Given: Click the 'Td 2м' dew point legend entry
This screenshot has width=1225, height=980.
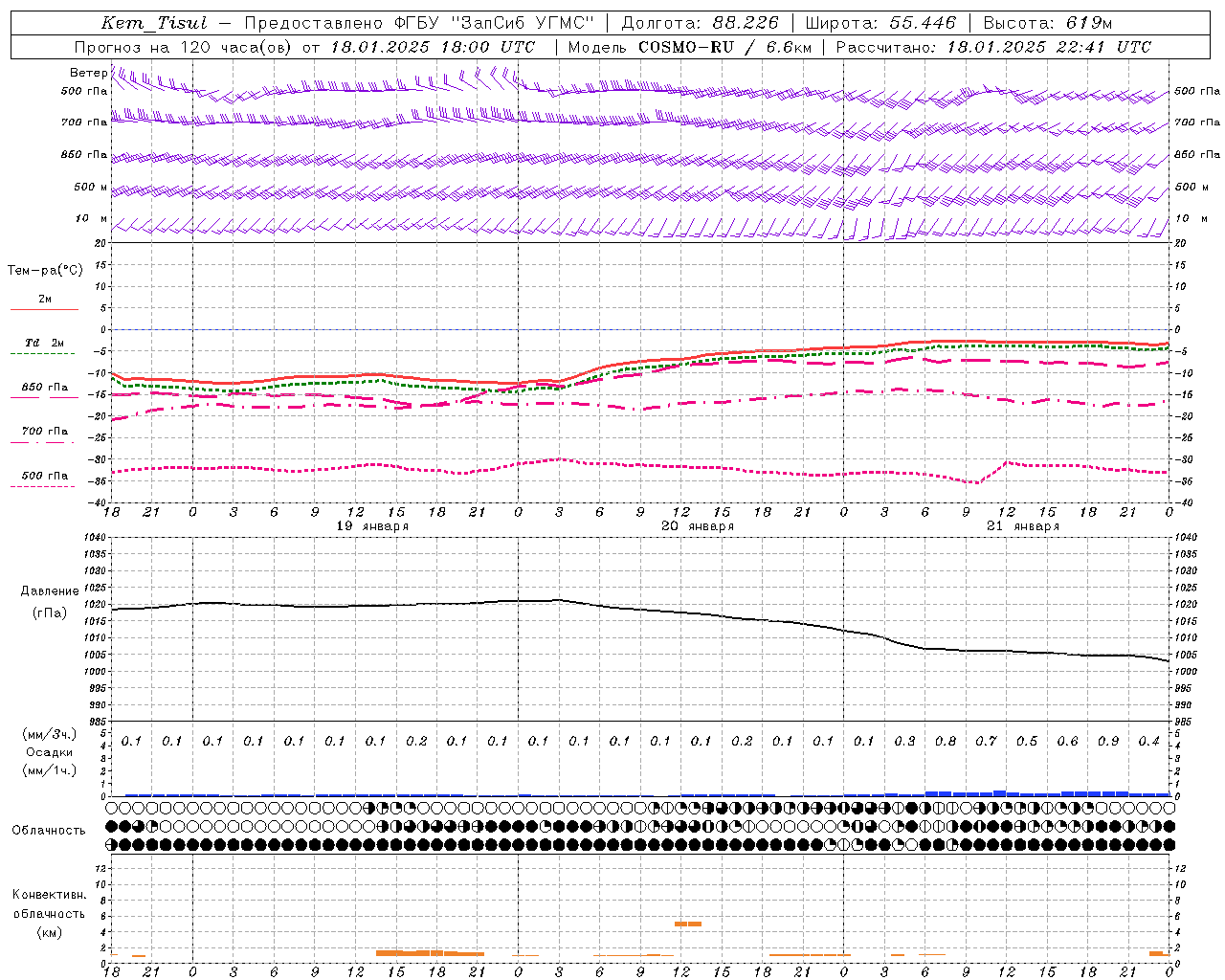Looking at the screenshot, I should pyautogui.click(x=45, y=343).
